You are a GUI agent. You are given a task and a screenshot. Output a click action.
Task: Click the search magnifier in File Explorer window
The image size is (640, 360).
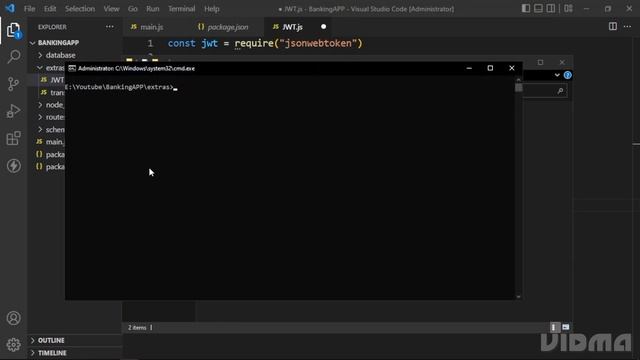point(560,91)
